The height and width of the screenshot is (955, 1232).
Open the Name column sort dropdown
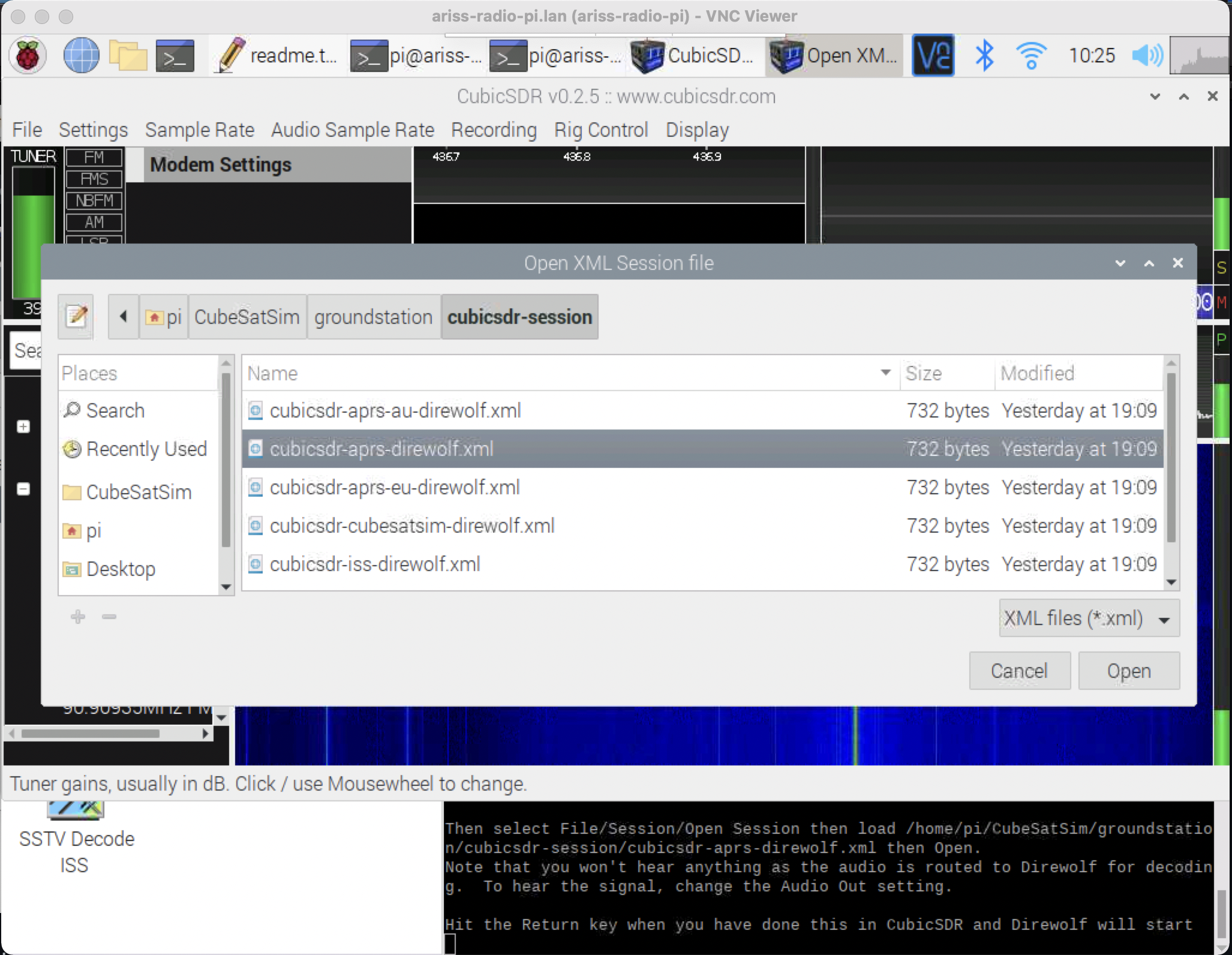(x=885, y=373)
